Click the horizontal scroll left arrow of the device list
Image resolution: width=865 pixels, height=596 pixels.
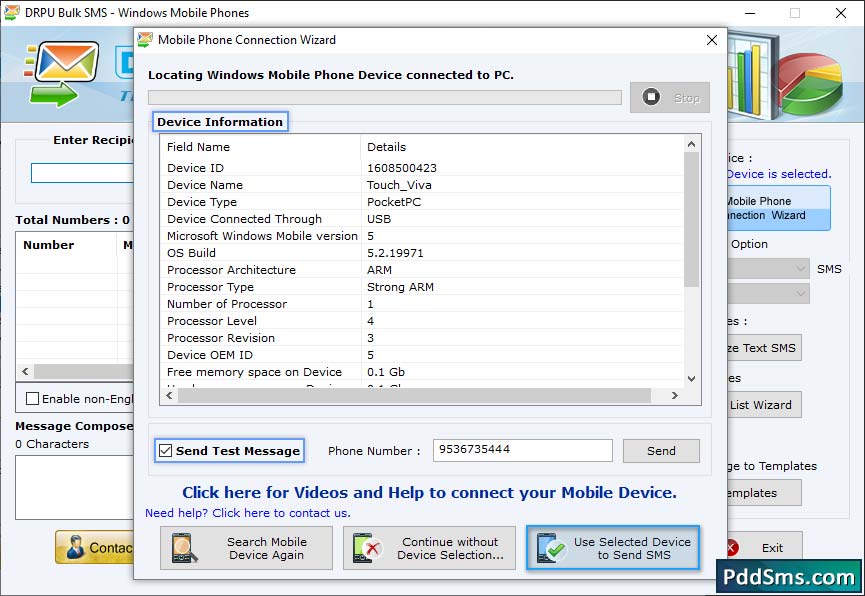coord(169,395)
